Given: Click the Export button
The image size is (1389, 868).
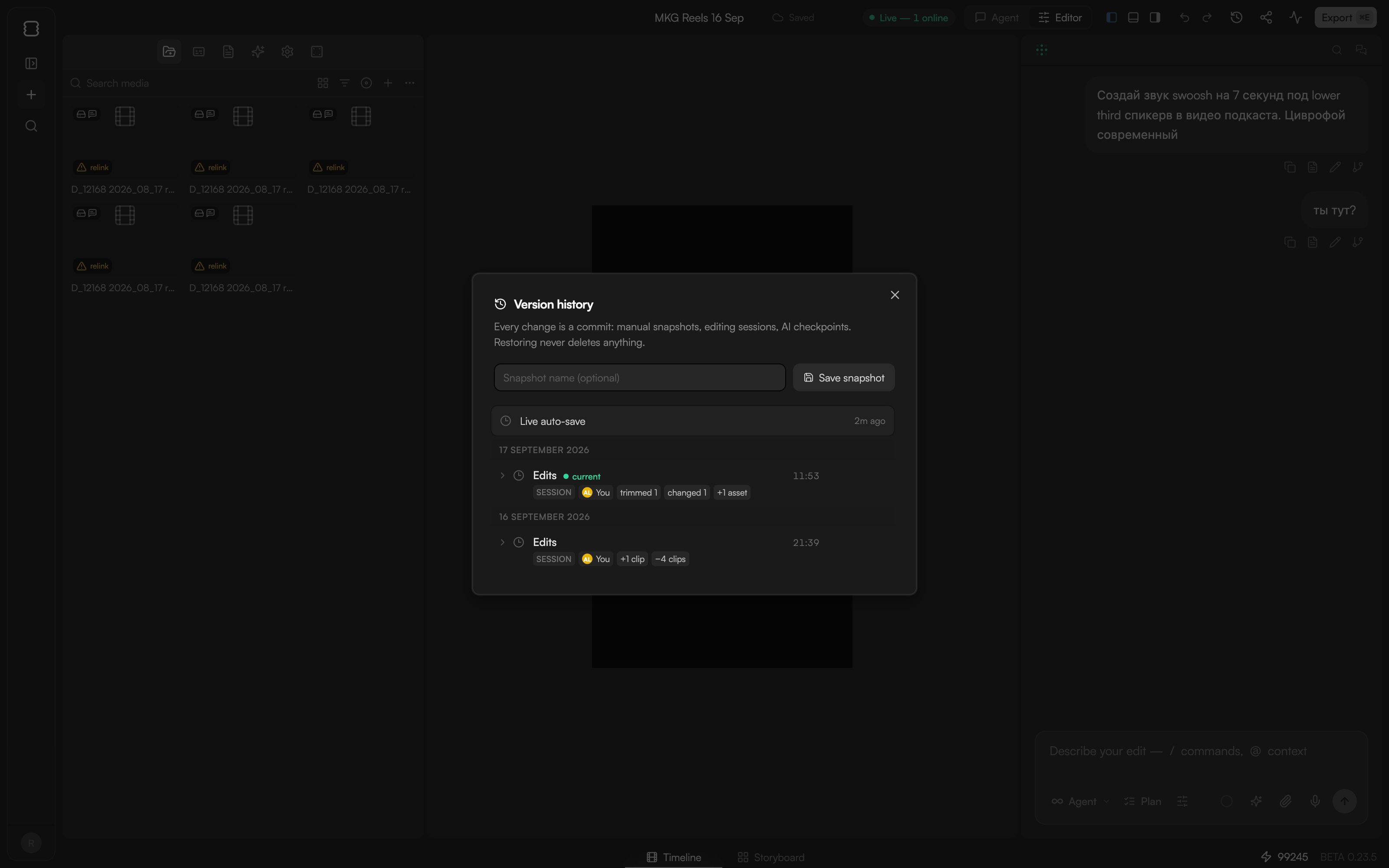Looking at the screenshot, I should [x=1346, y=18].
